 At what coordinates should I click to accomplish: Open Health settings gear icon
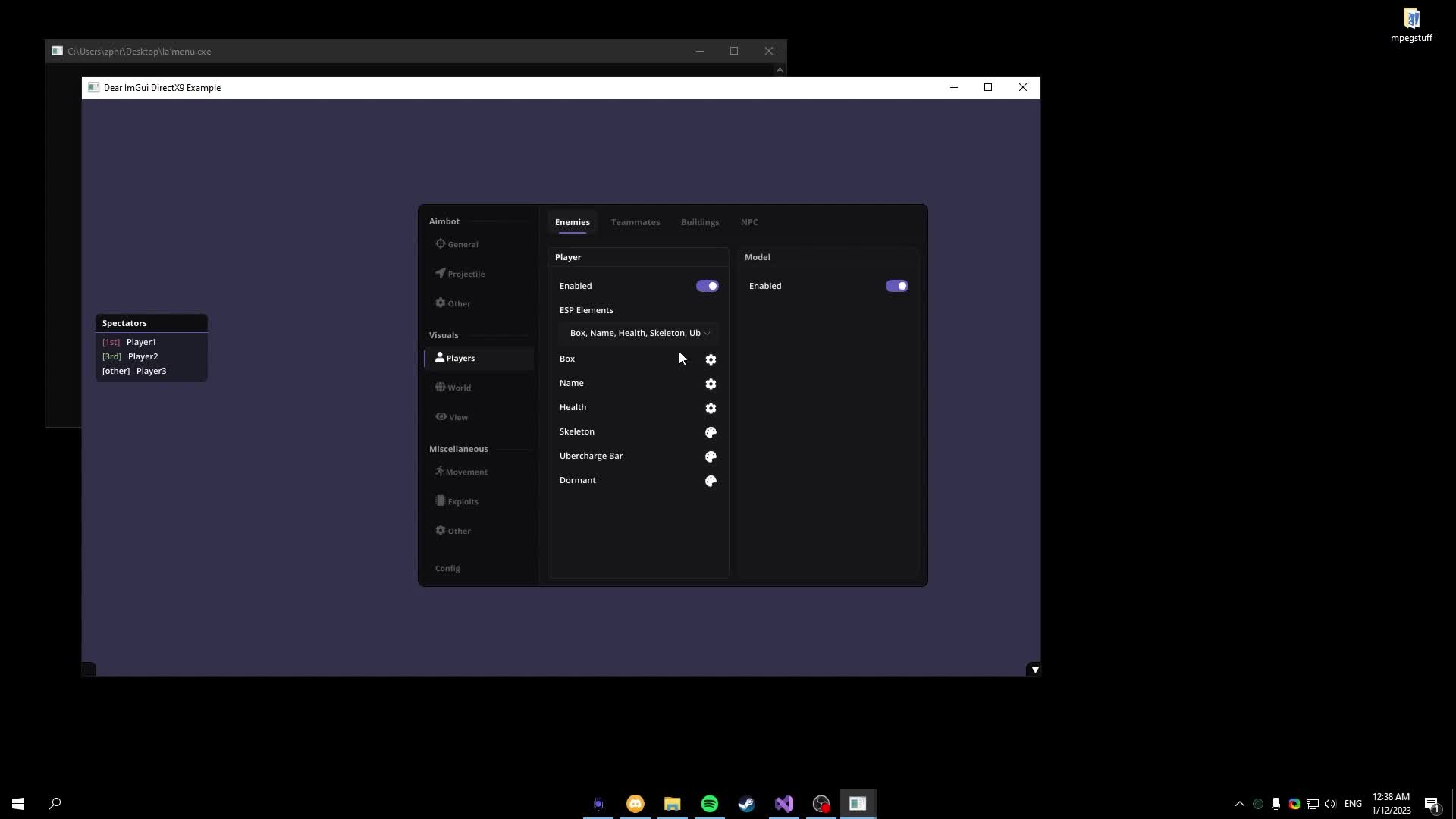[711, 408]
